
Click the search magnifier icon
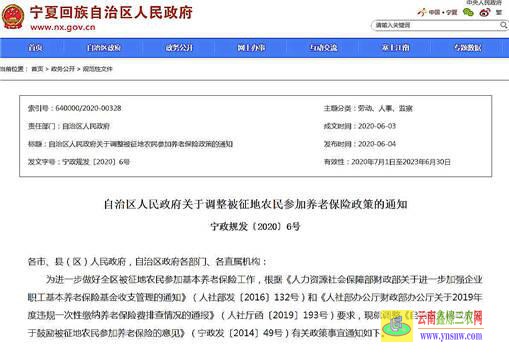point(503,25)
